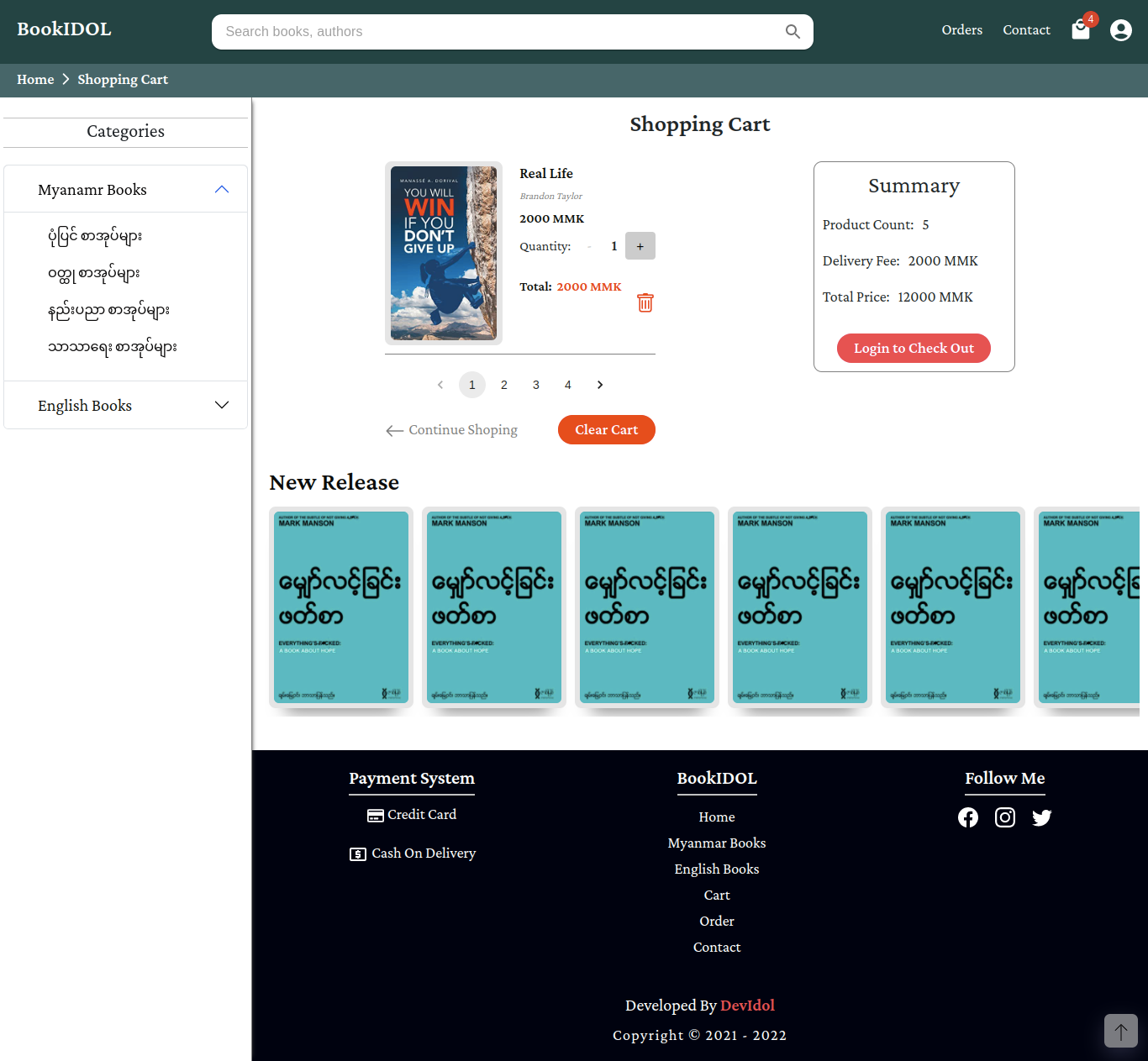Image resolution: width=1148 pixels, height=1061 pixels.
Task: Click the breadcrumb chevron separator
Action: (66, 79)
